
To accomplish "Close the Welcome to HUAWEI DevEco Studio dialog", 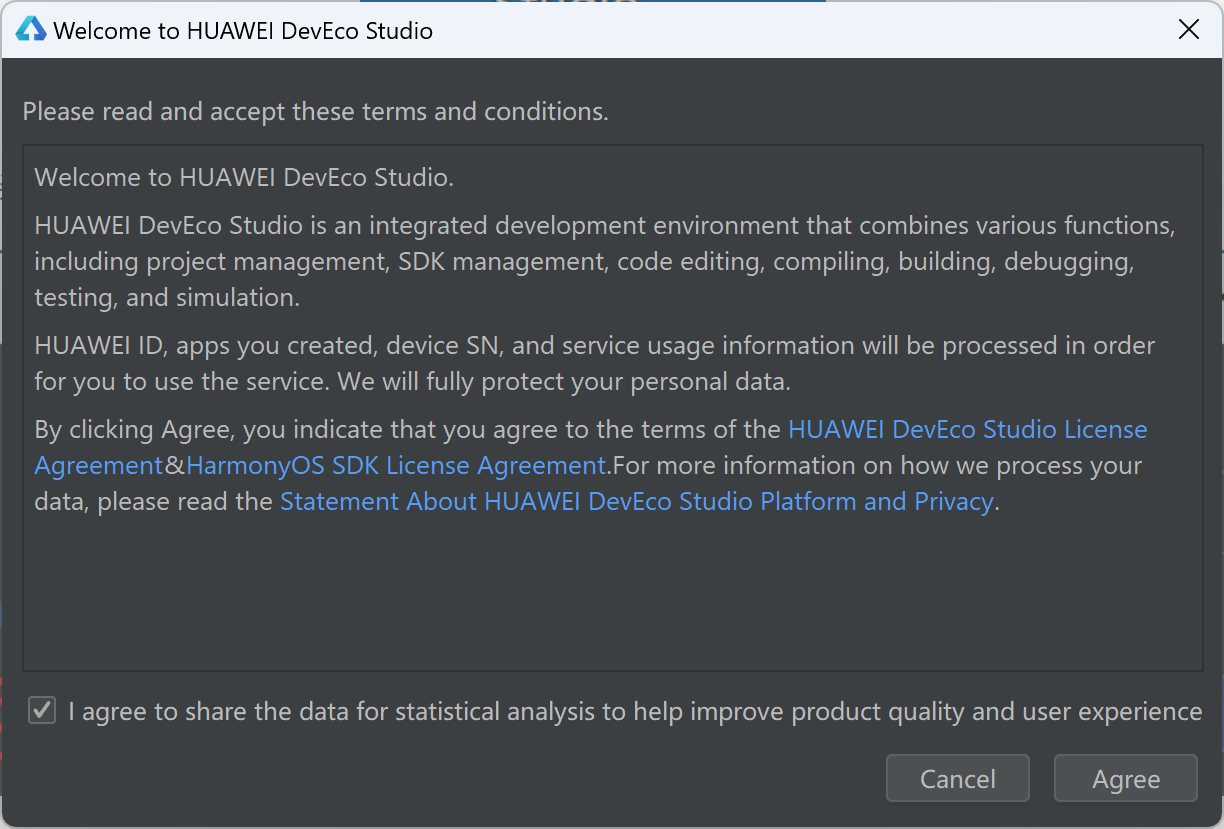I will pos(1189,29).
